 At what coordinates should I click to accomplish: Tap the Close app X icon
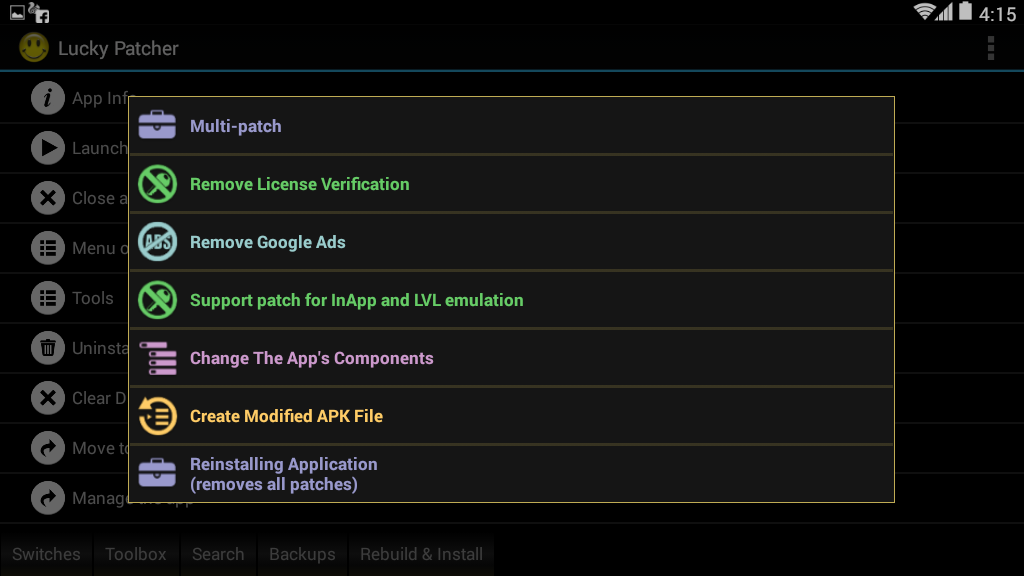[x=48, y=198]
